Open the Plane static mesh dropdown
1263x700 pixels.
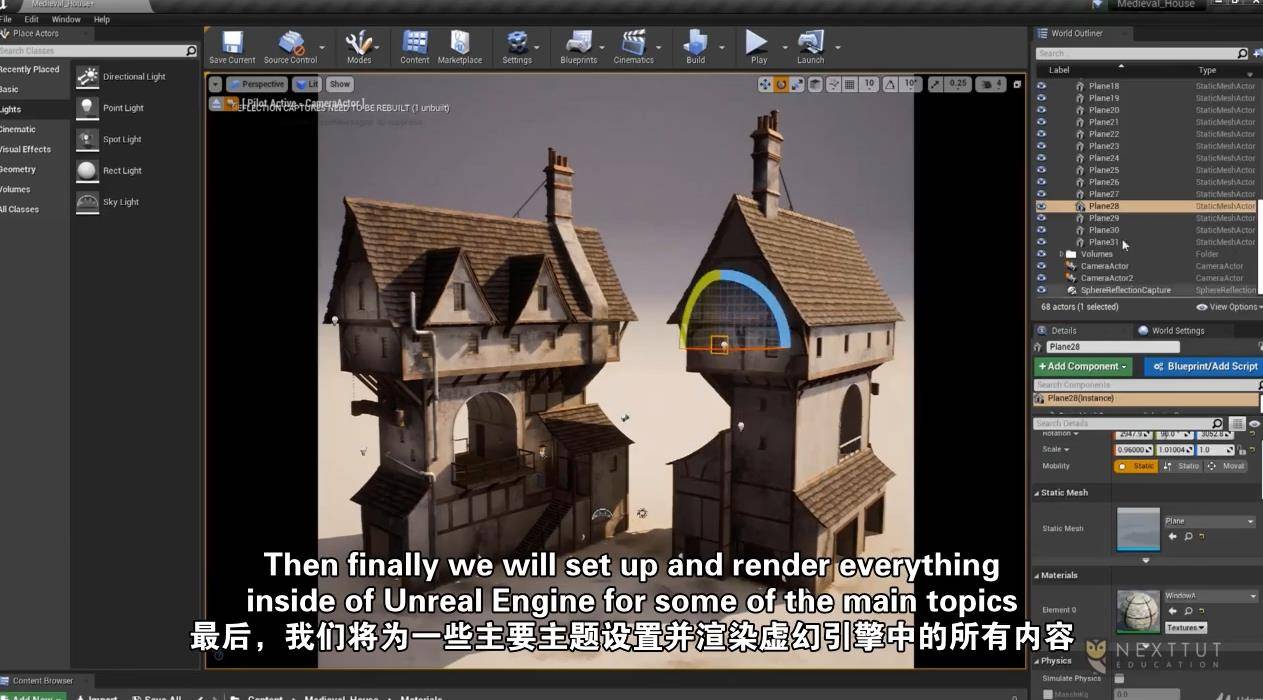coord(1209,521)
